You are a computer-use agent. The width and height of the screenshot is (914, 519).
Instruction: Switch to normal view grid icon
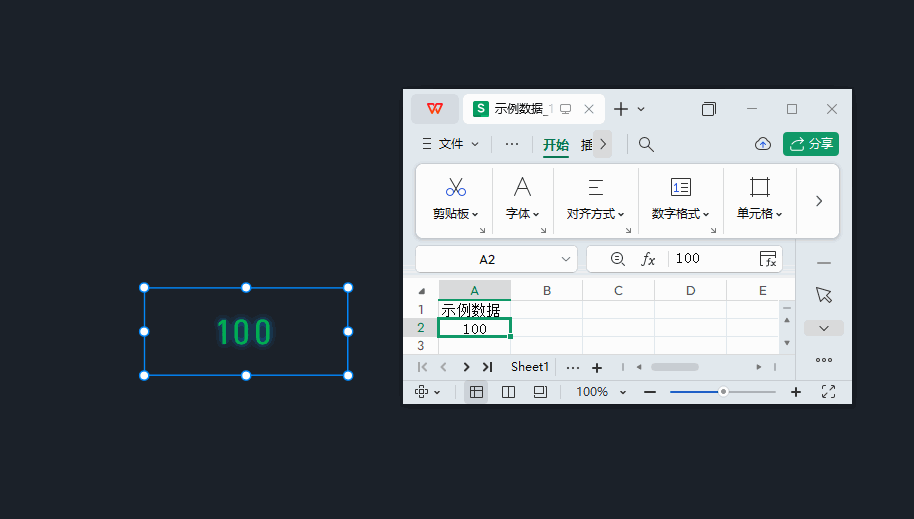476,392
